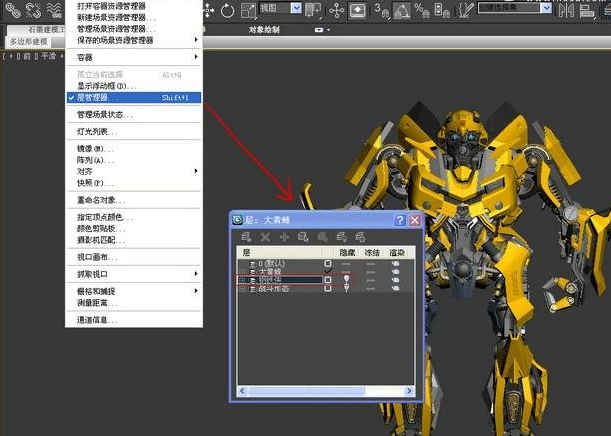Choose 层管理器 menu entry
Image resolution: width=611 pixels, height=436 pixels.
tap(134, 97)
